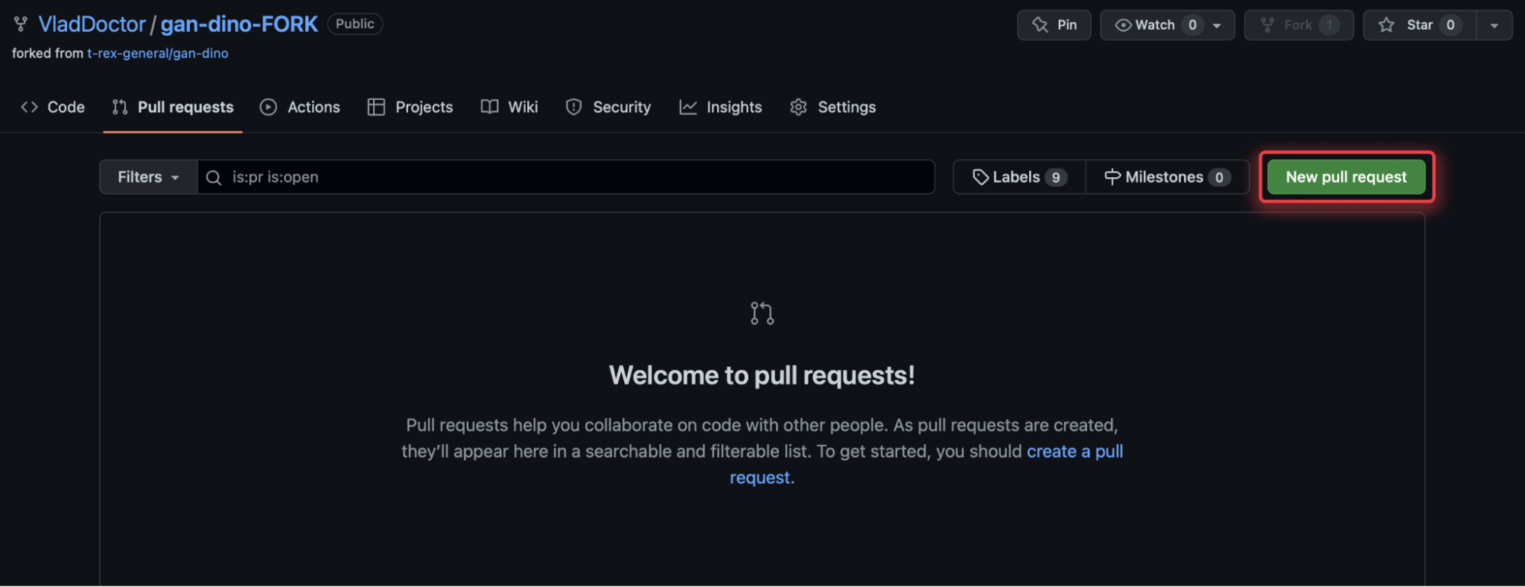Follow the create a pull request link

pyautogui.click(x=1075, y=451)
